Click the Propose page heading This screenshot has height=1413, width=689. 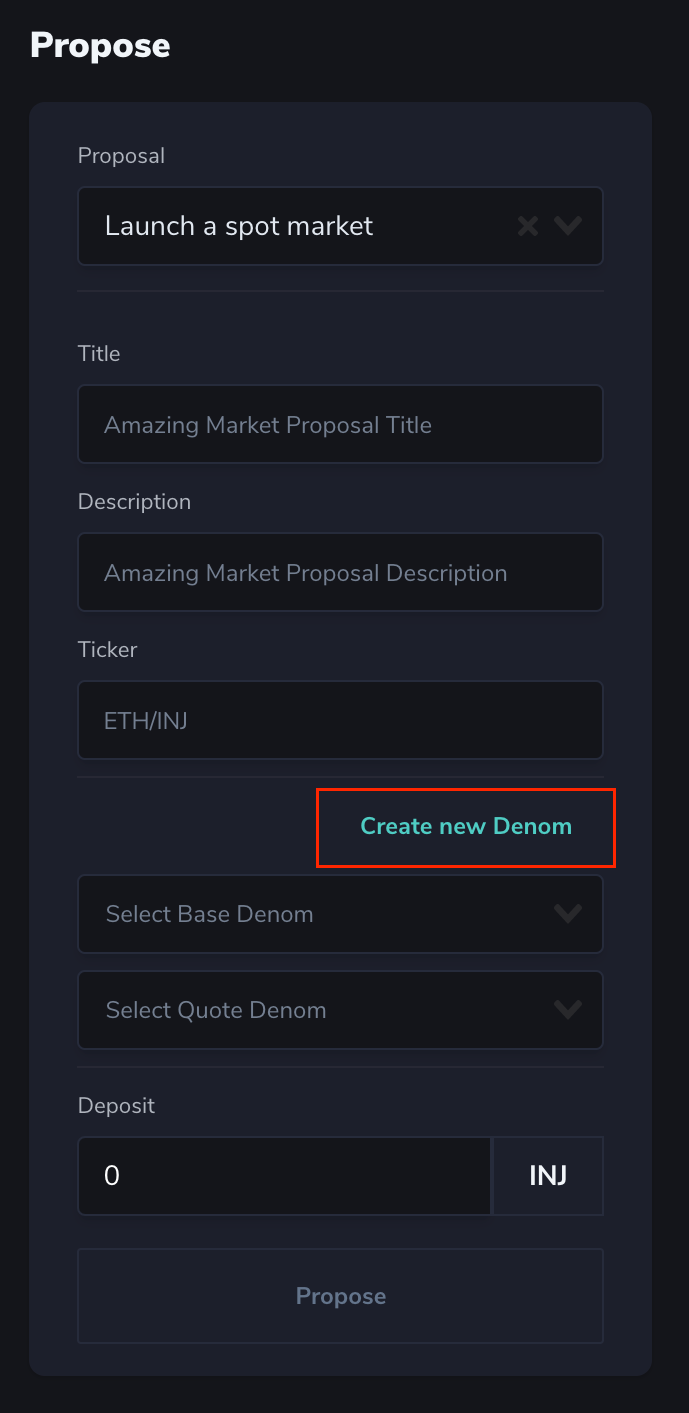click(x=100, y=46)
